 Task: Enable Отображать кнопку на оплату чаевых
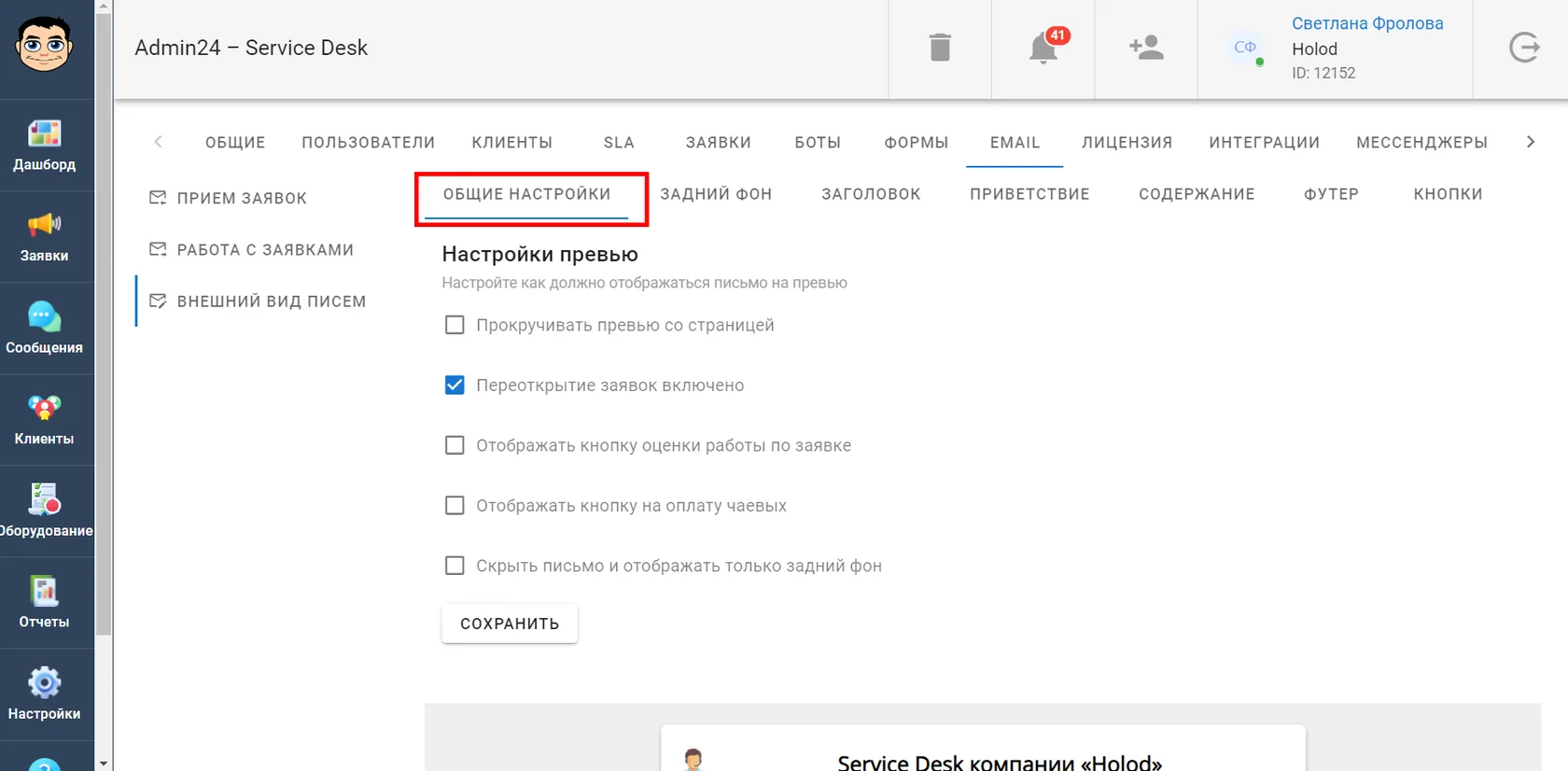455,505
